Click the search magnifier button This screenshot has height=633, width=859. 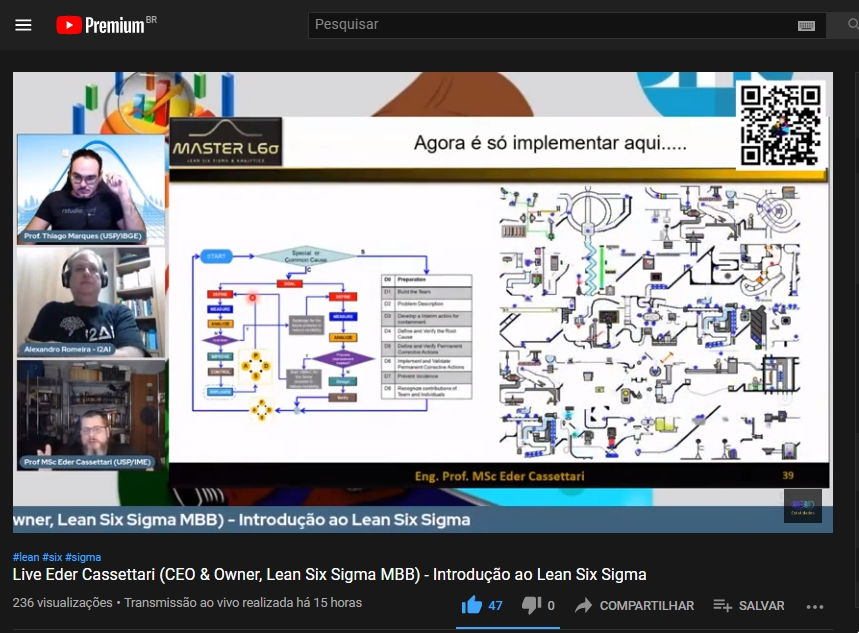pyautogui.click(x=851, y=25)
